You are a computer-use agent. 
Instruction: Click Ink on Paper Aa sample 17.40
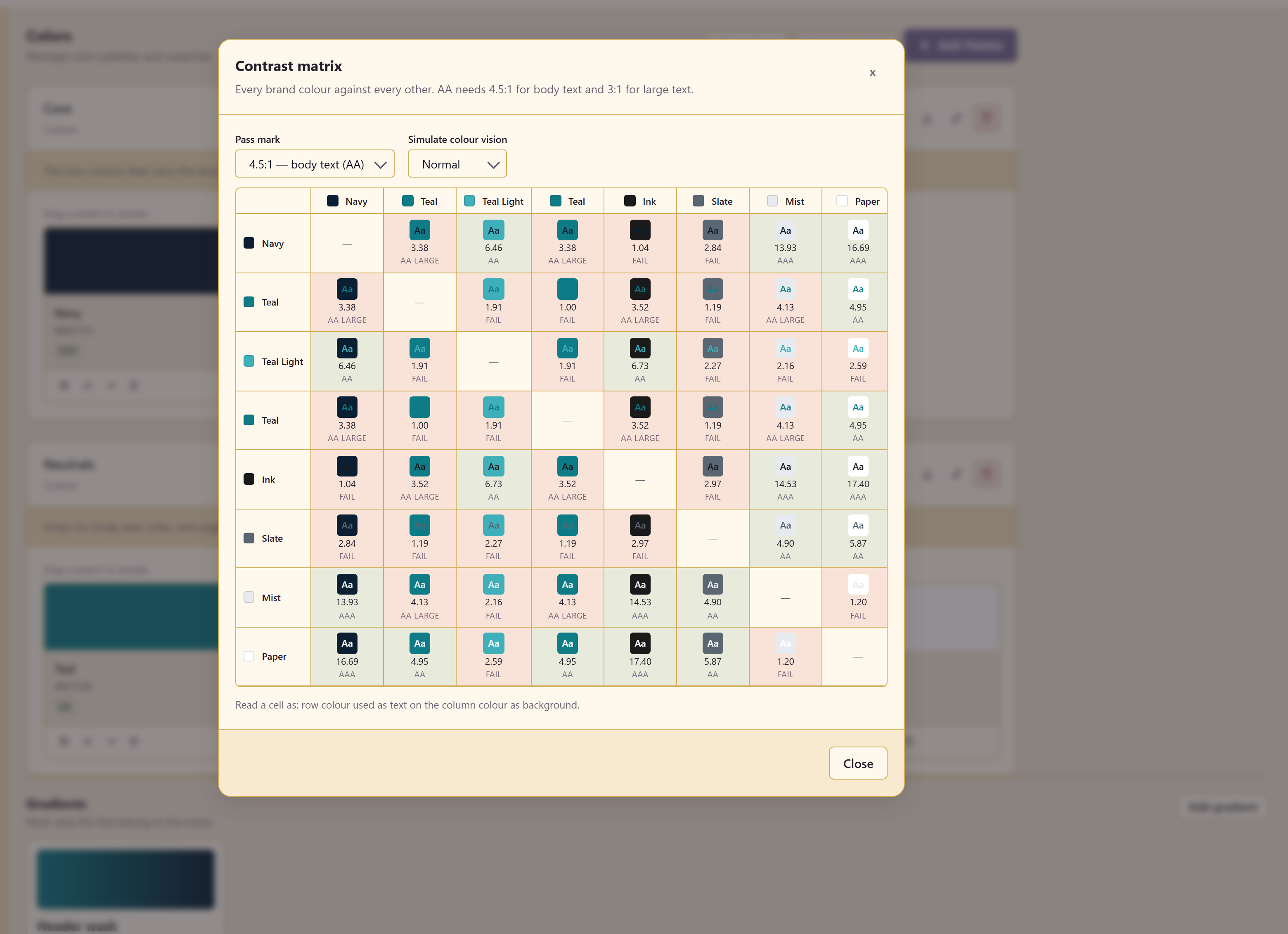pos(858,467)
